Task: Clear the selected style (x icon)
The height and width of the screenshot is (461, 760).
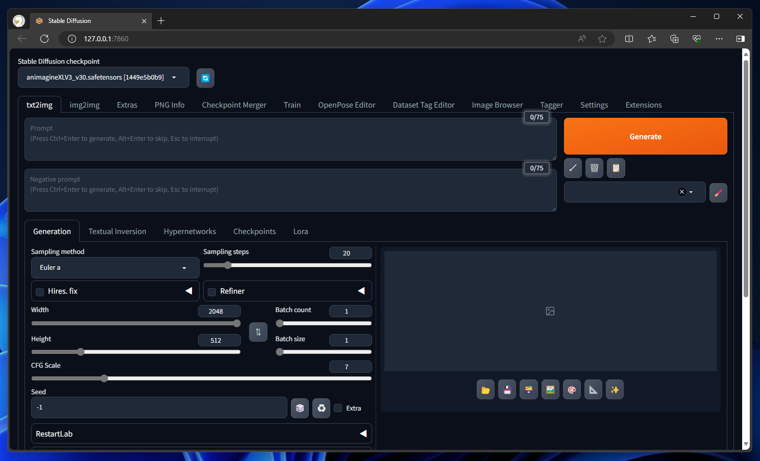Action: [x=681, y=192]
